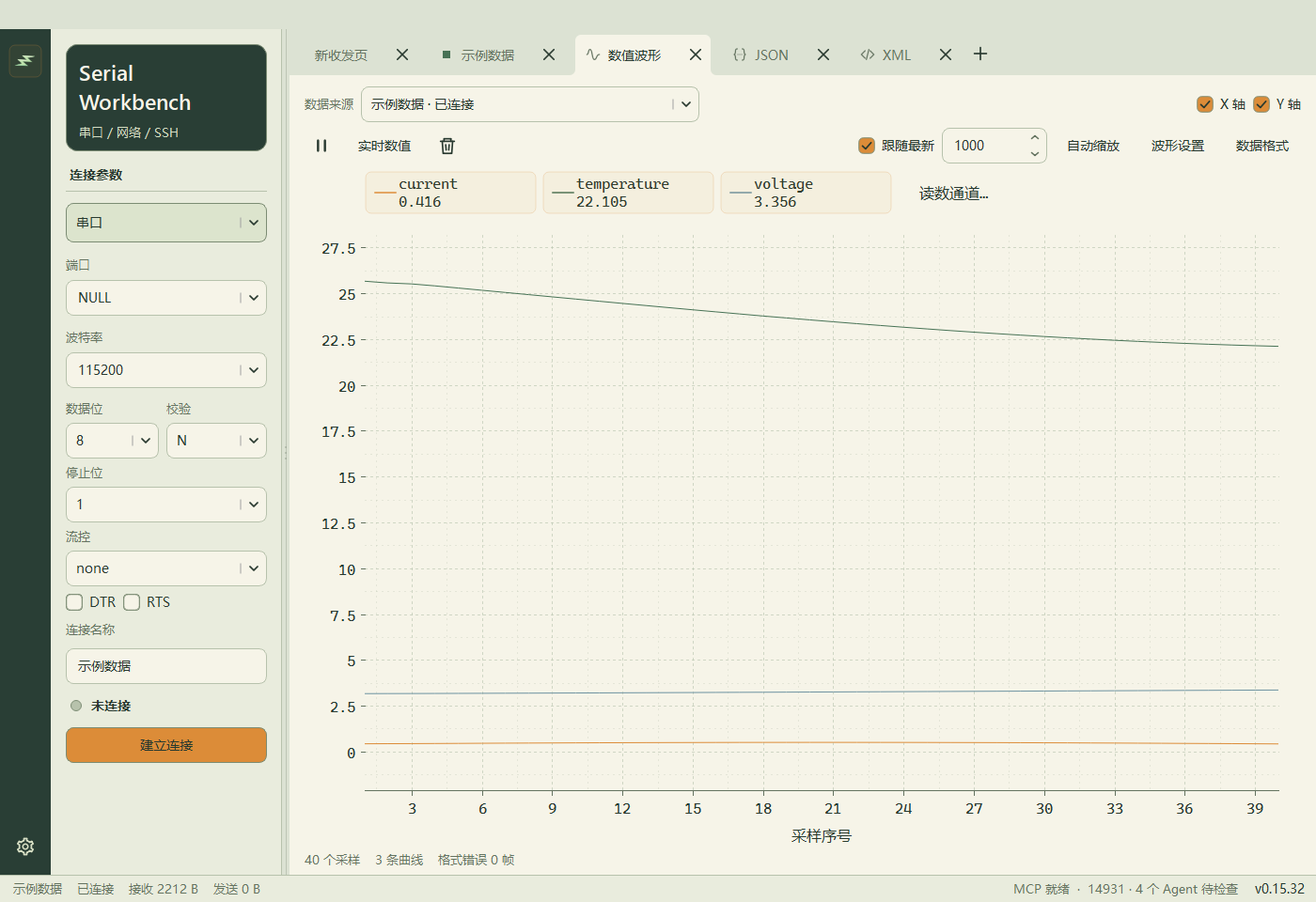Viewport: 1316px width, 902px height.
Task: Open the 流控 none dropdown
Action: pyautogui.click(x=166, y=568)
